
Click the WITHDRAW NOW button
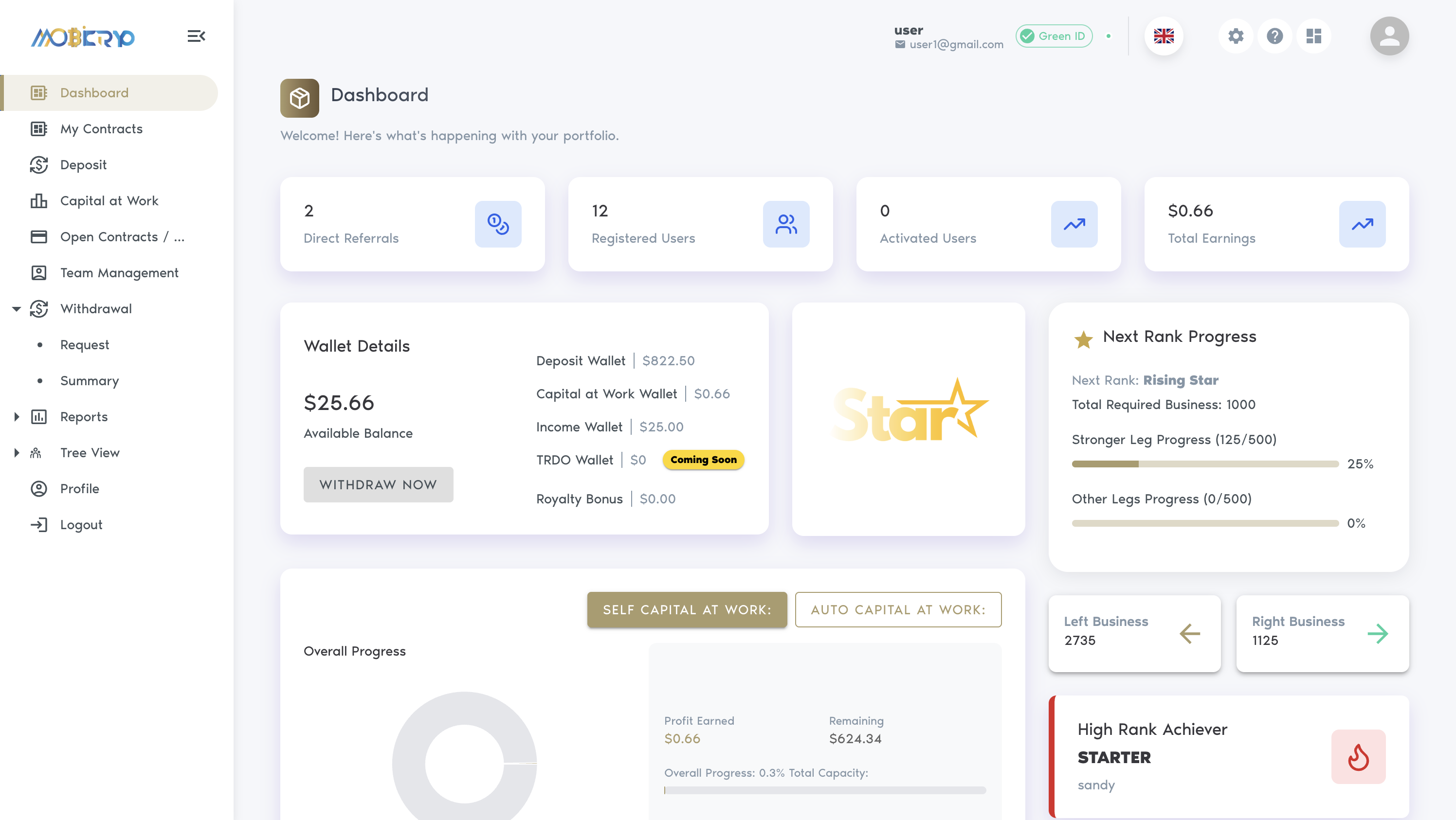[378, 484]
